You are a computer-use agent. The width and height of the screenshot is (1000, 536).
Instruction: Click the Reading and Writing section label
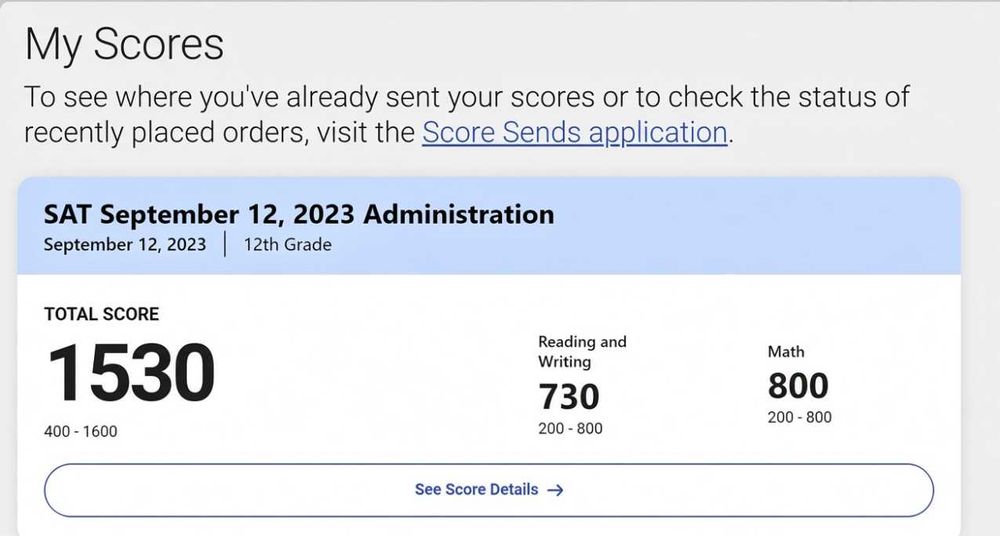coord(582,352)
